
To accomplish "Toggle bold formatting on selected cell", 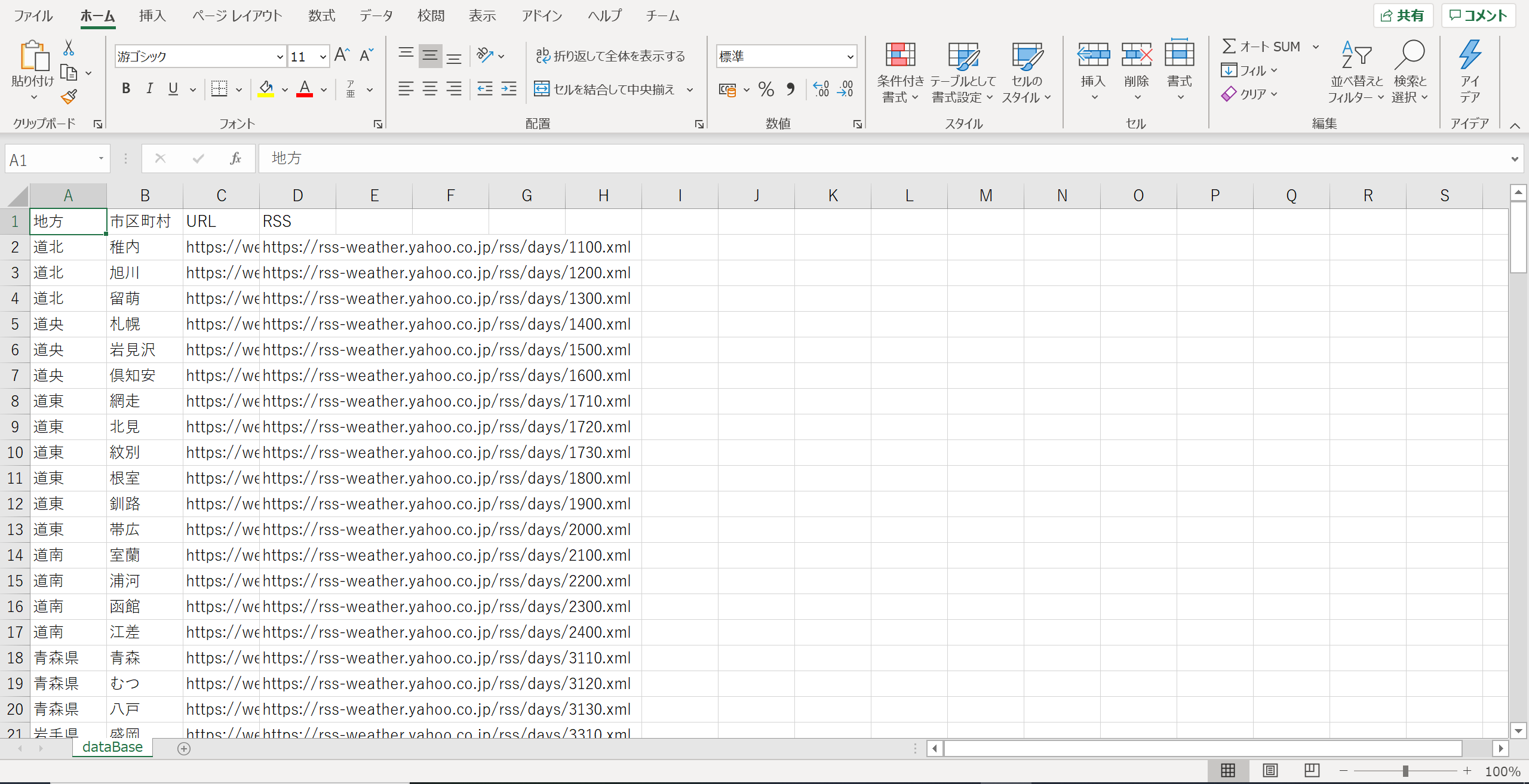I will (x=125, y=88).
